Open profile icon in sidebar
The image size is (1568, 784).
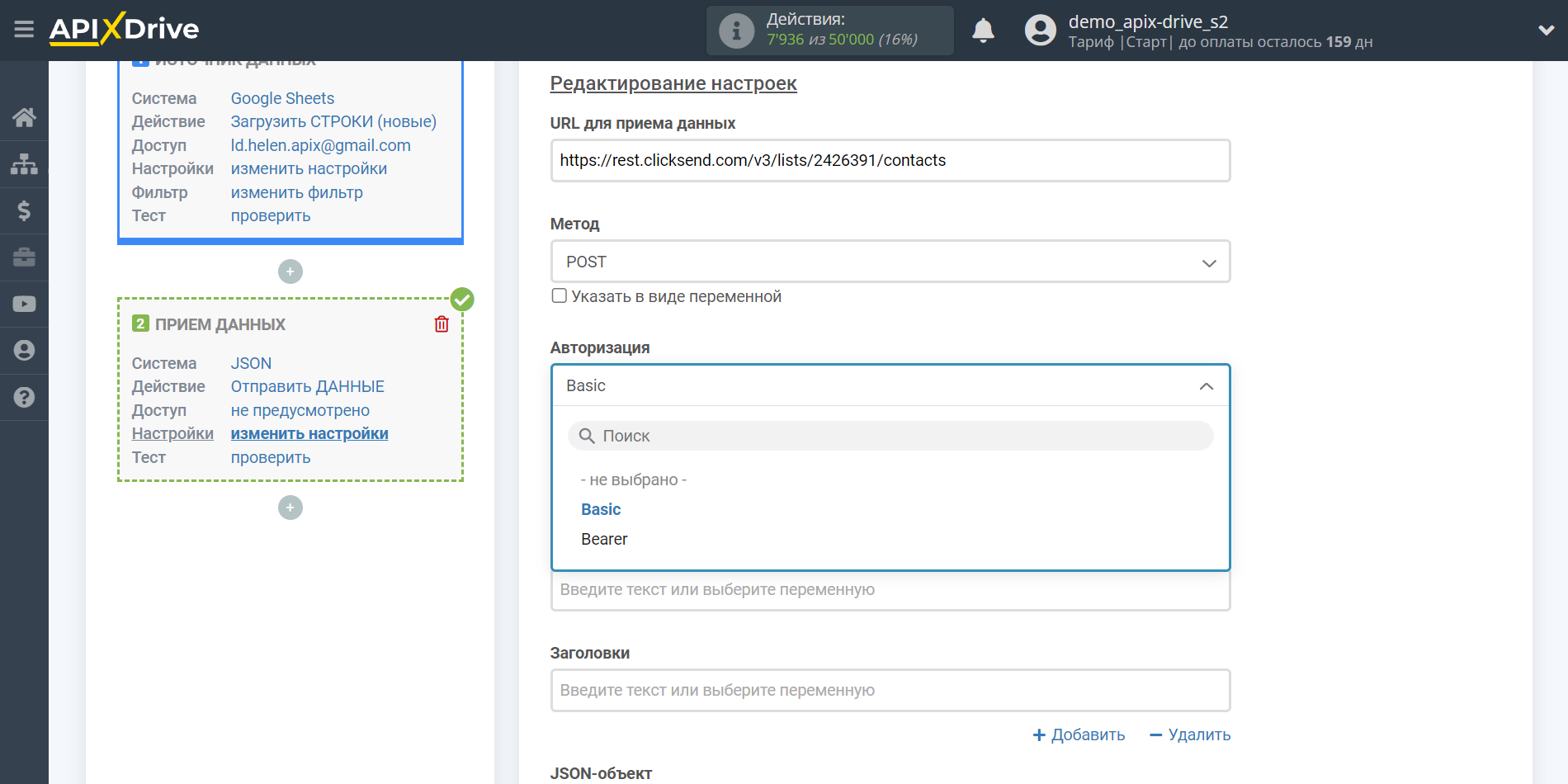(24, 351)
